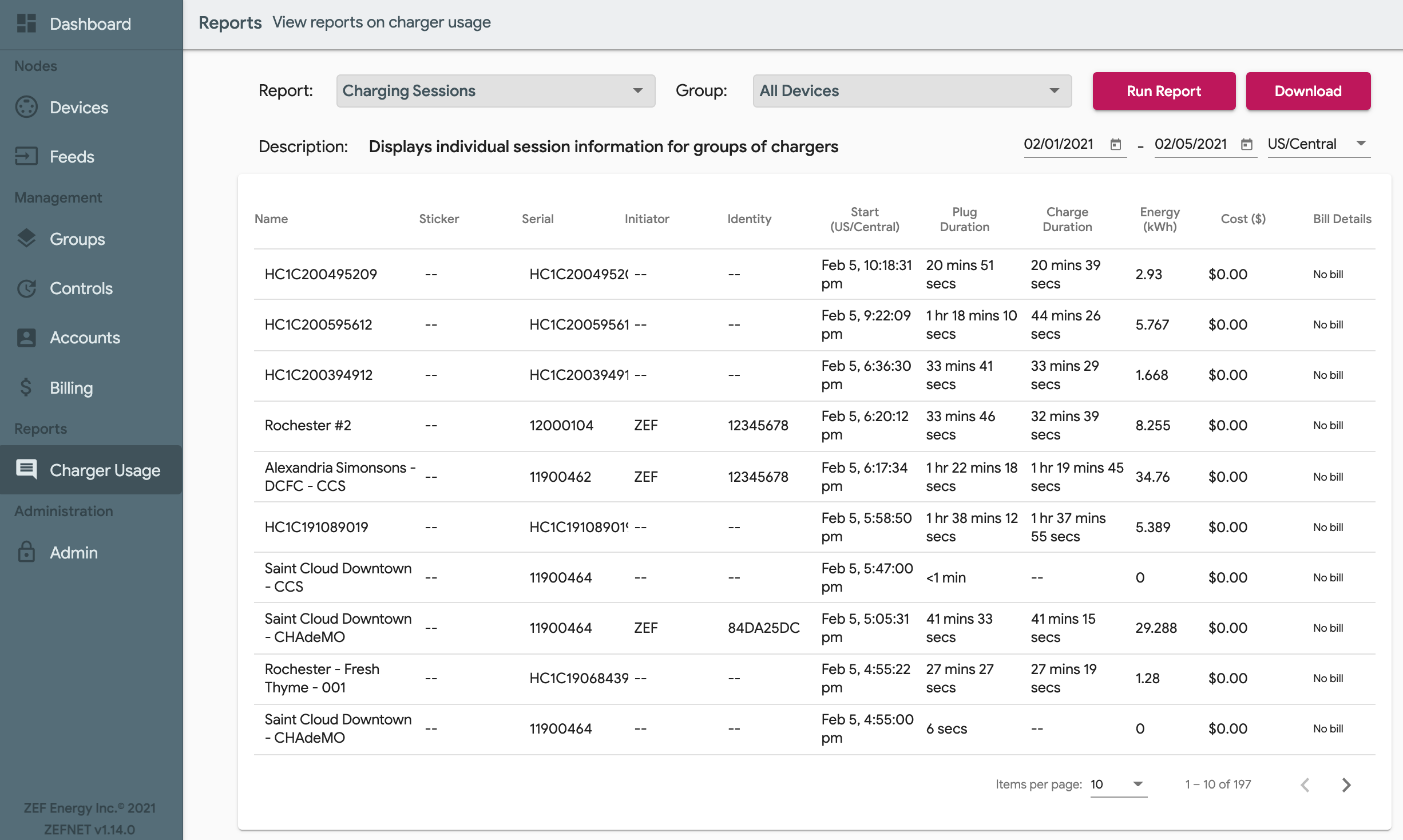Select row named HC1C191089019

pyautogui.click(x=316, y=527)
